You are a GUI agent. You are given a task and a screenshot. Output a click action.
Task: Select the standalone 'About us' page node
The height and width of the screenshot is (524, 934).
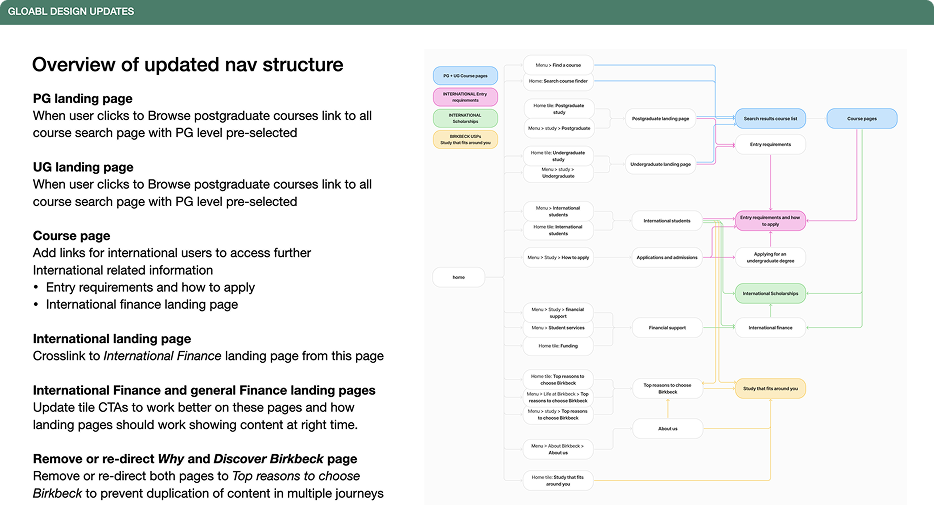coord(667,429)
